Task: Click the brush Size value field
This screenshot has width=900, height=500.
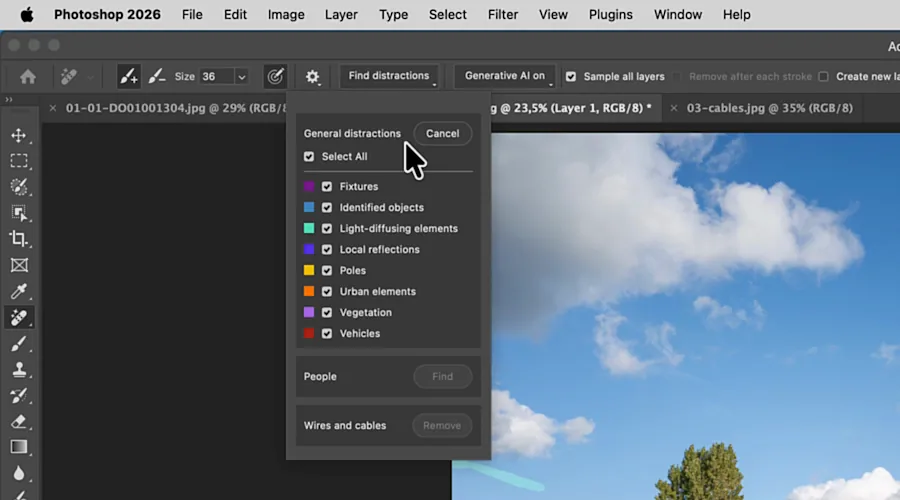Action: pos(217,77)
